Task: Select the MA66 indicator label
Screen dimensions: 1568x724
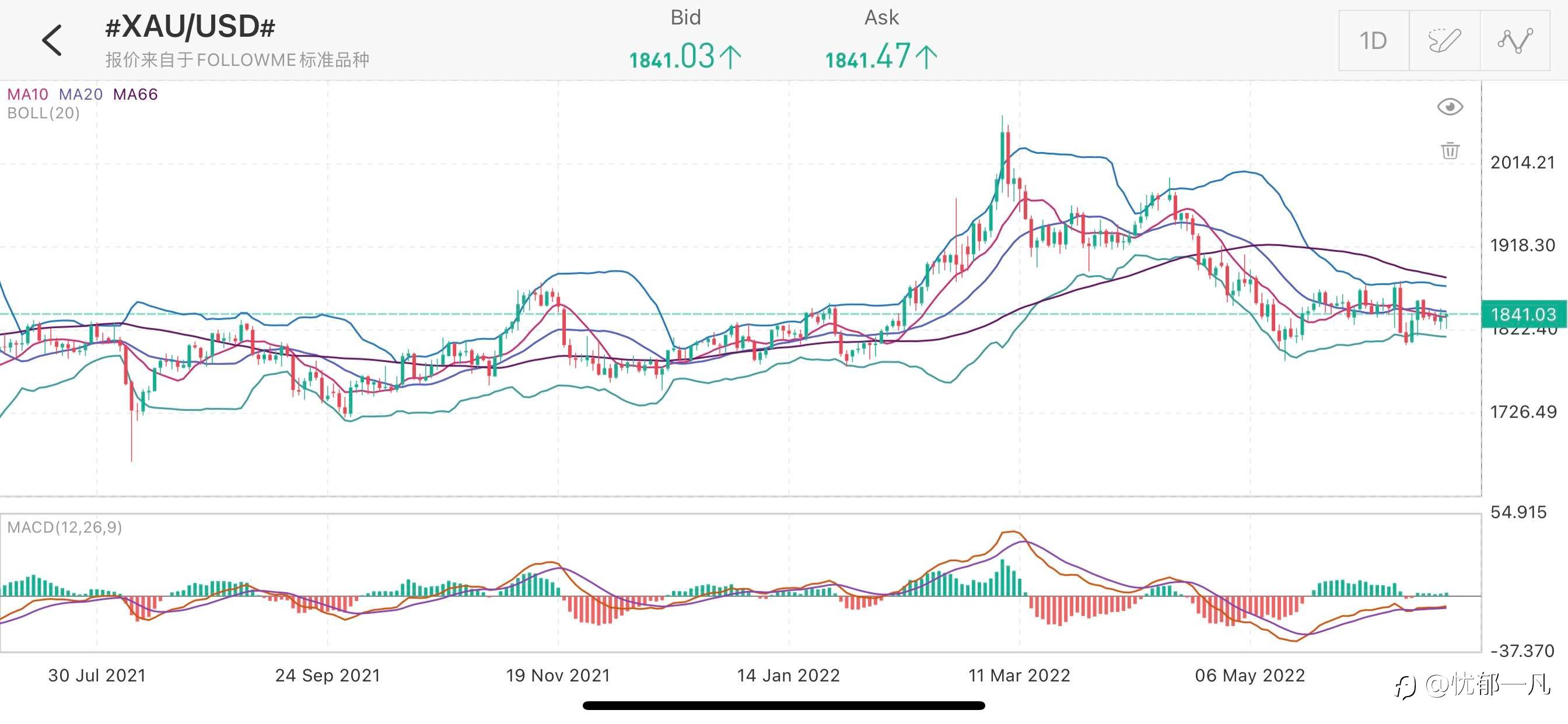Action: coord(135,94)
